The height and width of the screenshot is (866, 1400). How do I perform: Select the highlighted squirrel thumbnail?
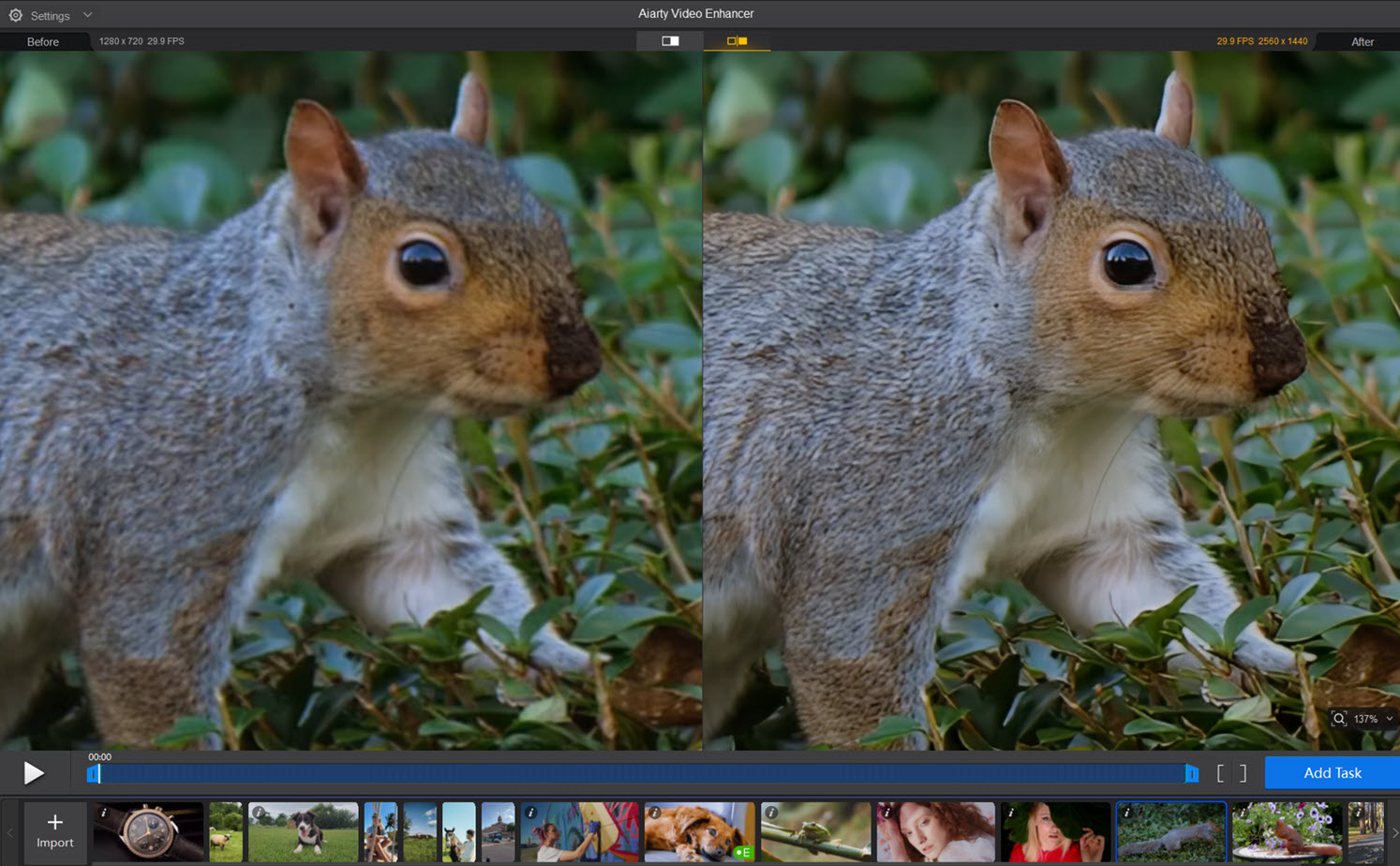[x=1171, y=832]
